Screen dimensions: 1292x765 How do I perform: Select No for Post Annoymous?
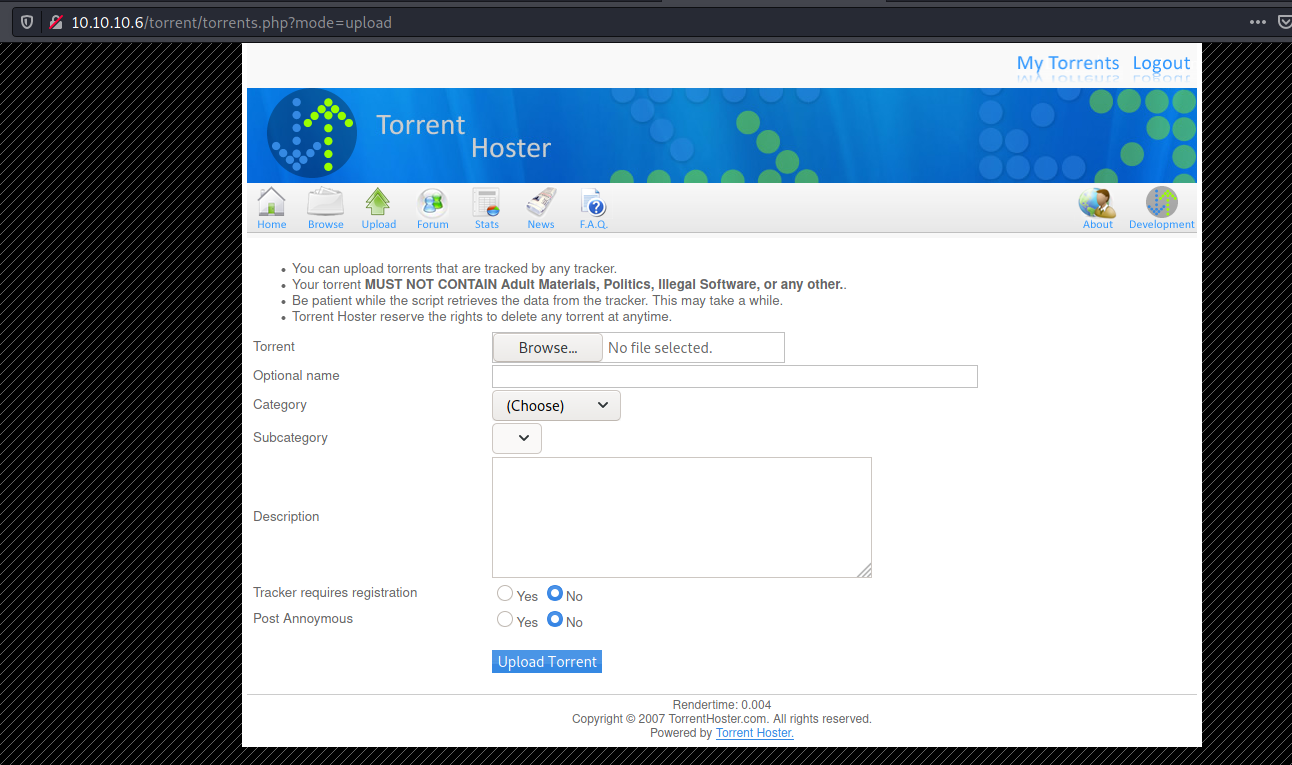555,619
